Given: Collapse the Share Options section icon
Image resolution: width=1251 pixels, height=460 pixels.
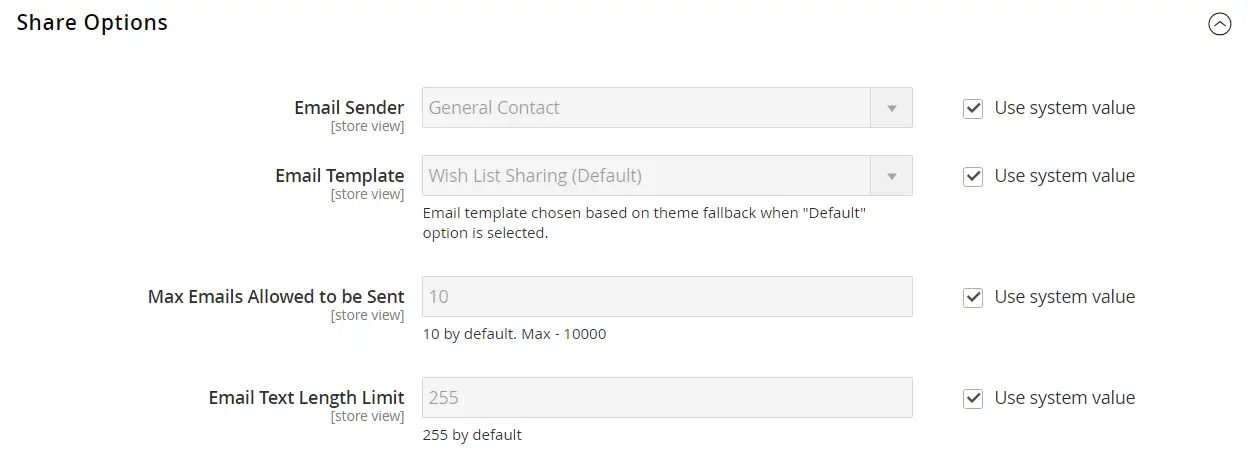Looking at the screenshot, I should click(x=1219, y=24).
